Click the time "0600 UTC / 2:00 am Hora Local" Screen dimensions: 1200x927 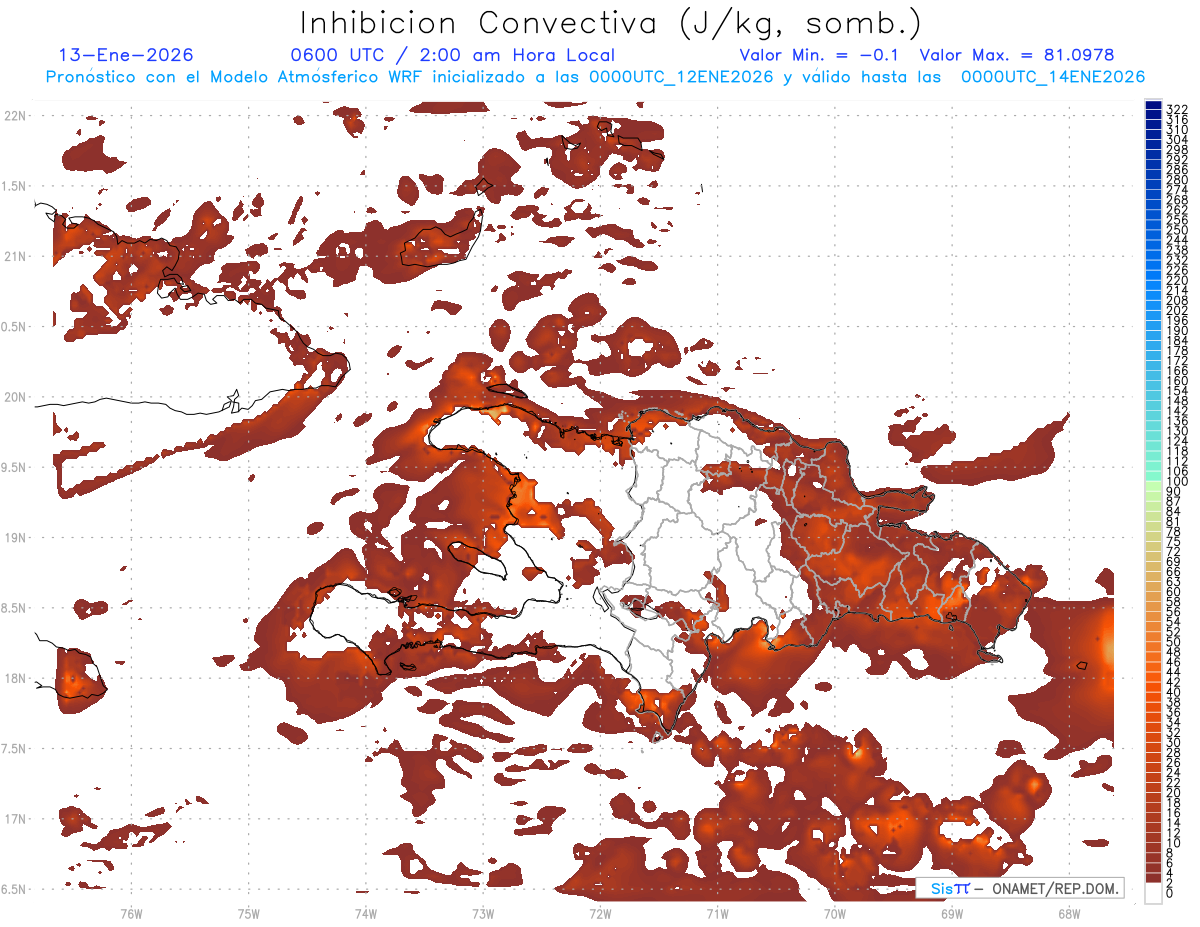tap(452, 55)
